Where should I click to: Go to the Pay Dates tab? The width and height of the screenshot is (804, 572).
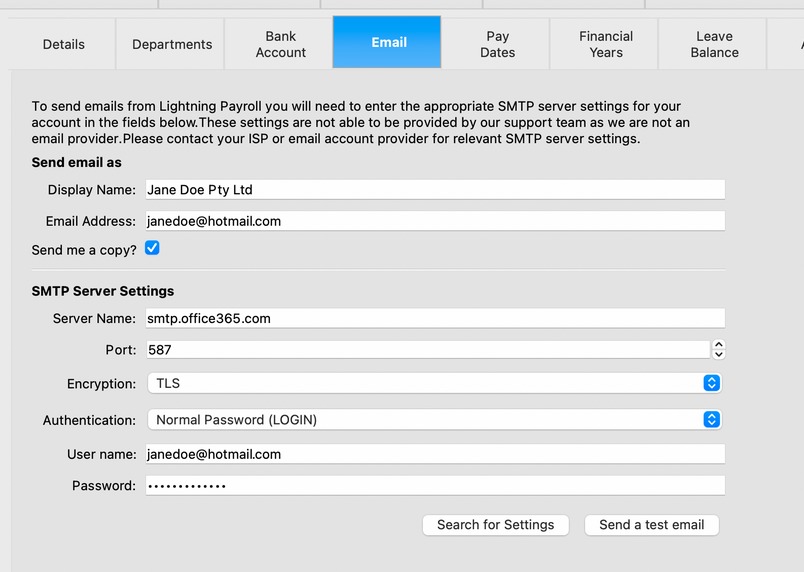click(497, 44)
